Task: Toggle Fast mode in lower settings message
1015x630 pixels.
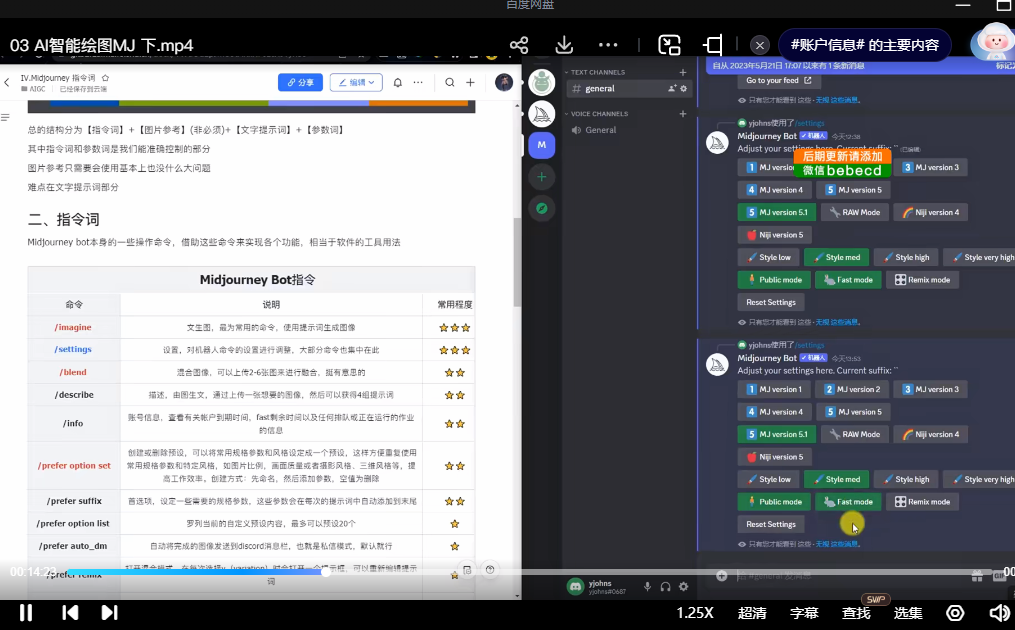Action: coord(848,502)
